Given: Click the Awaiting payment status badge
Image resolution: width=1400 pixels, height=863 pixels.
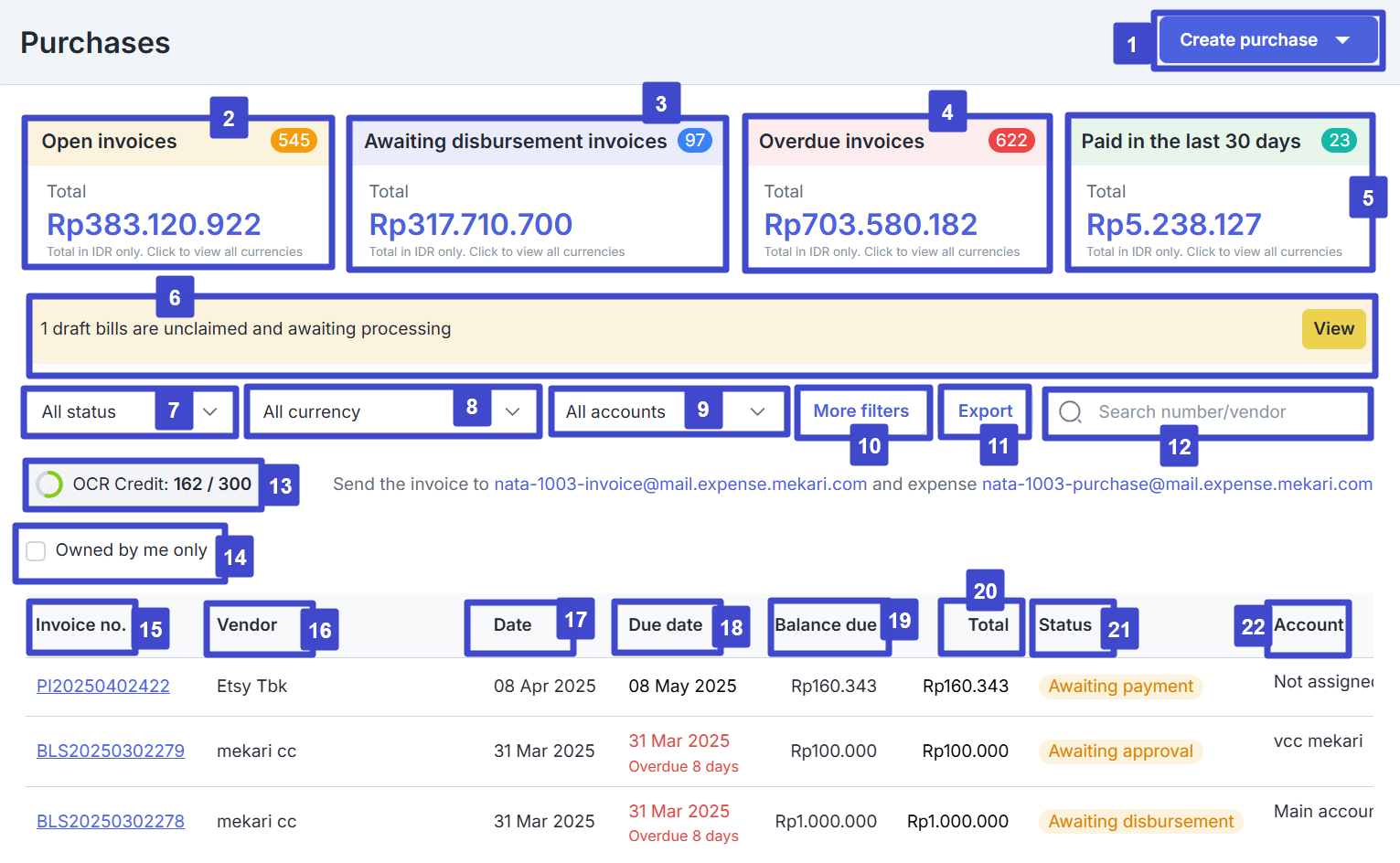Looking at the screenshot, I should (1120, 687).
